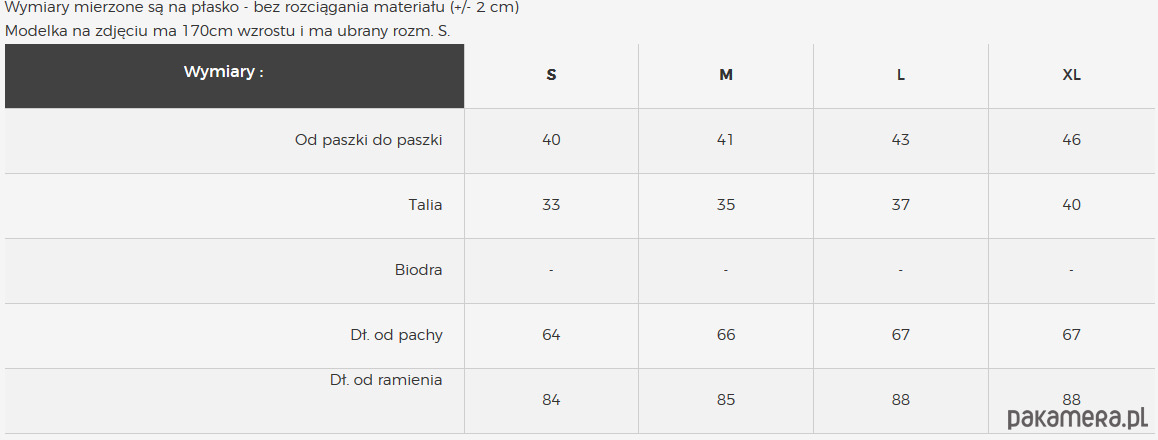The image size is (1158, 440).
Task: Click Talia value 35 for size M
Action: [726, 205]
